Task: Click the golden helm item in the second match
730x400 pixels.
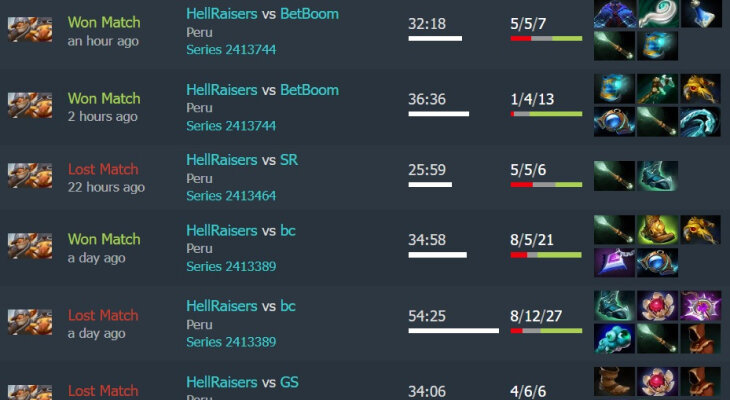Action: coord(701,88)
